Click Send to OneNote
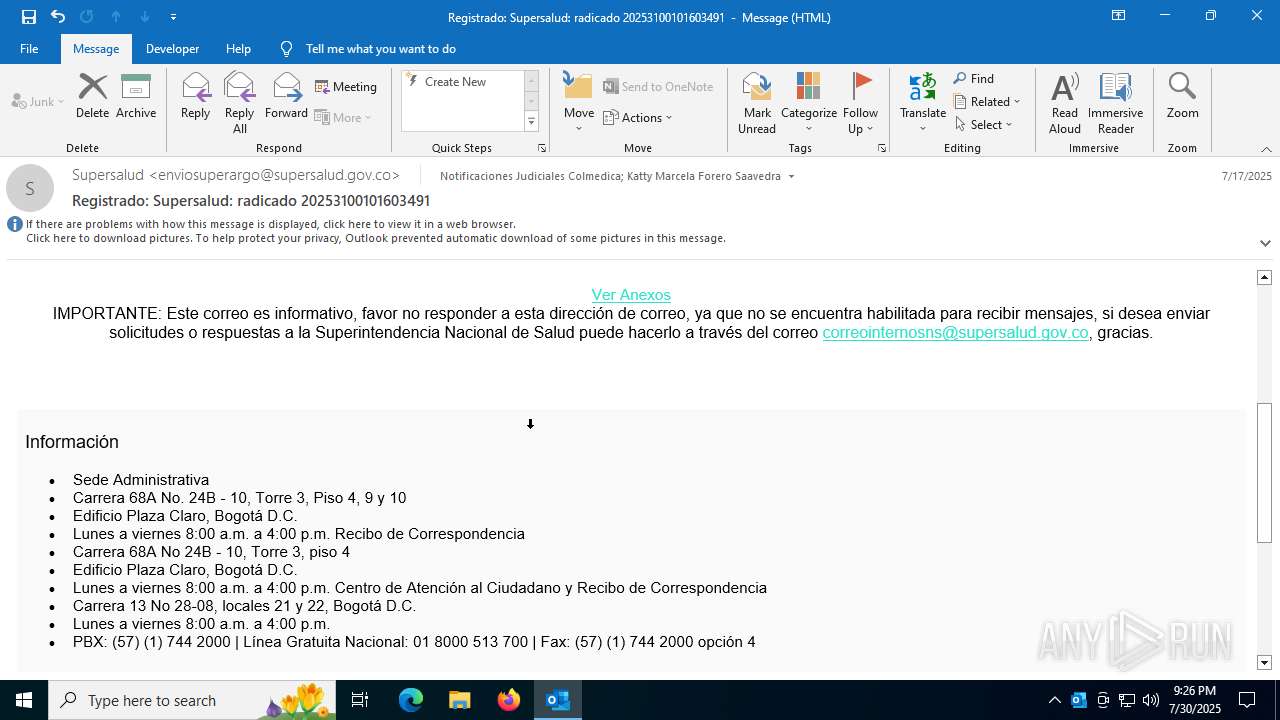1280x720 pixels. tap(658, 87)
